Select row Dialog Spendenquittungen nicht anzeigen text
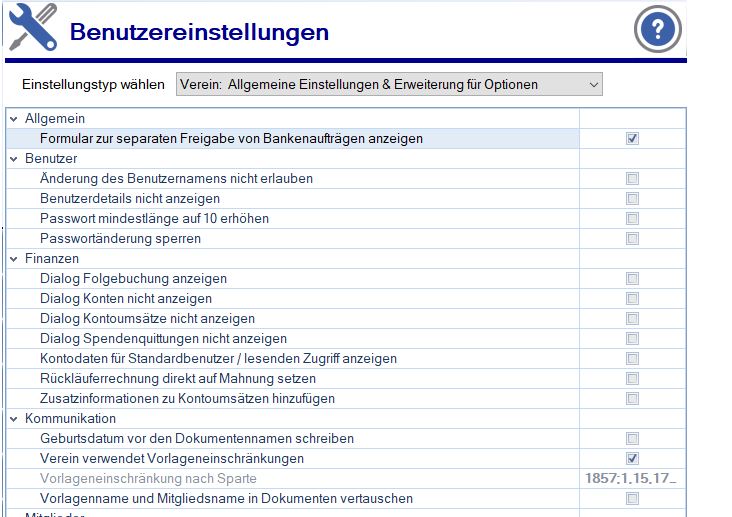 click(x=163, y=339)
